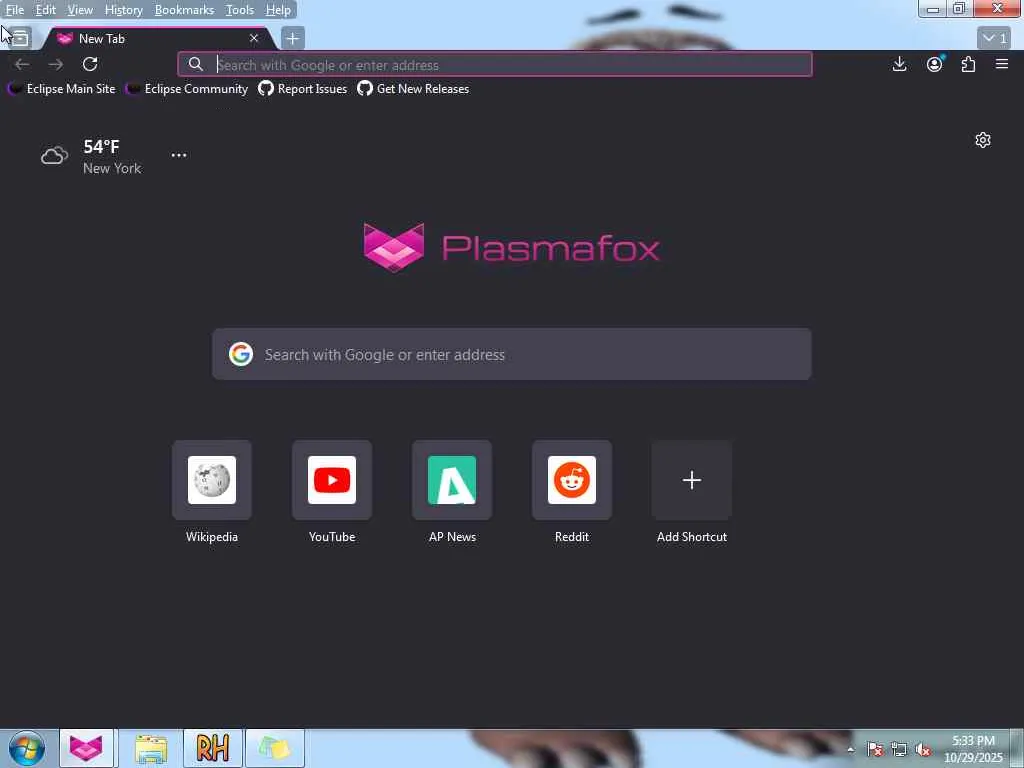Focus the center Google search box
Viewport: 1024px width, 768px height.
[512, 354]
